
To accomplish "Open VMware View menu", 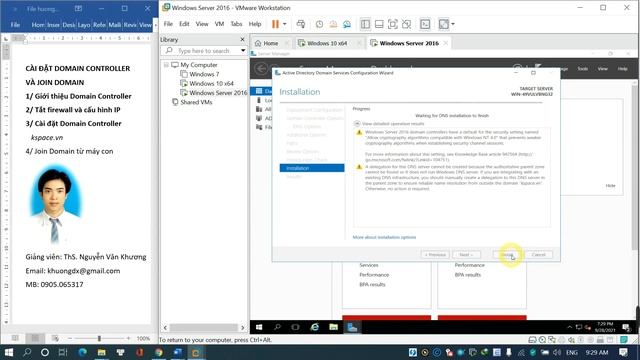I will tap(202, 24).
